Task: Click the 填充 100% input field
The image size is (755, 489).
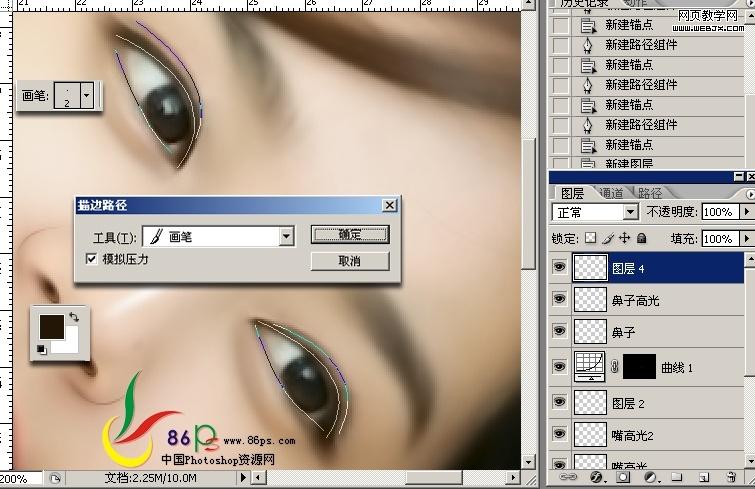Action: click(x=720, y=239)
